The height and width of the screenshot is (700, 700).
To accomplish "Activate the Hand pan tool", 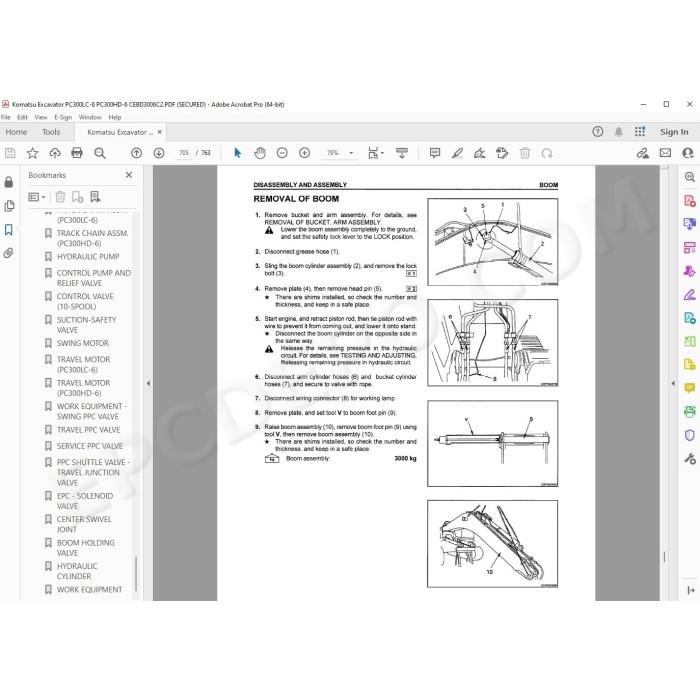I will [x=259, y=153].
